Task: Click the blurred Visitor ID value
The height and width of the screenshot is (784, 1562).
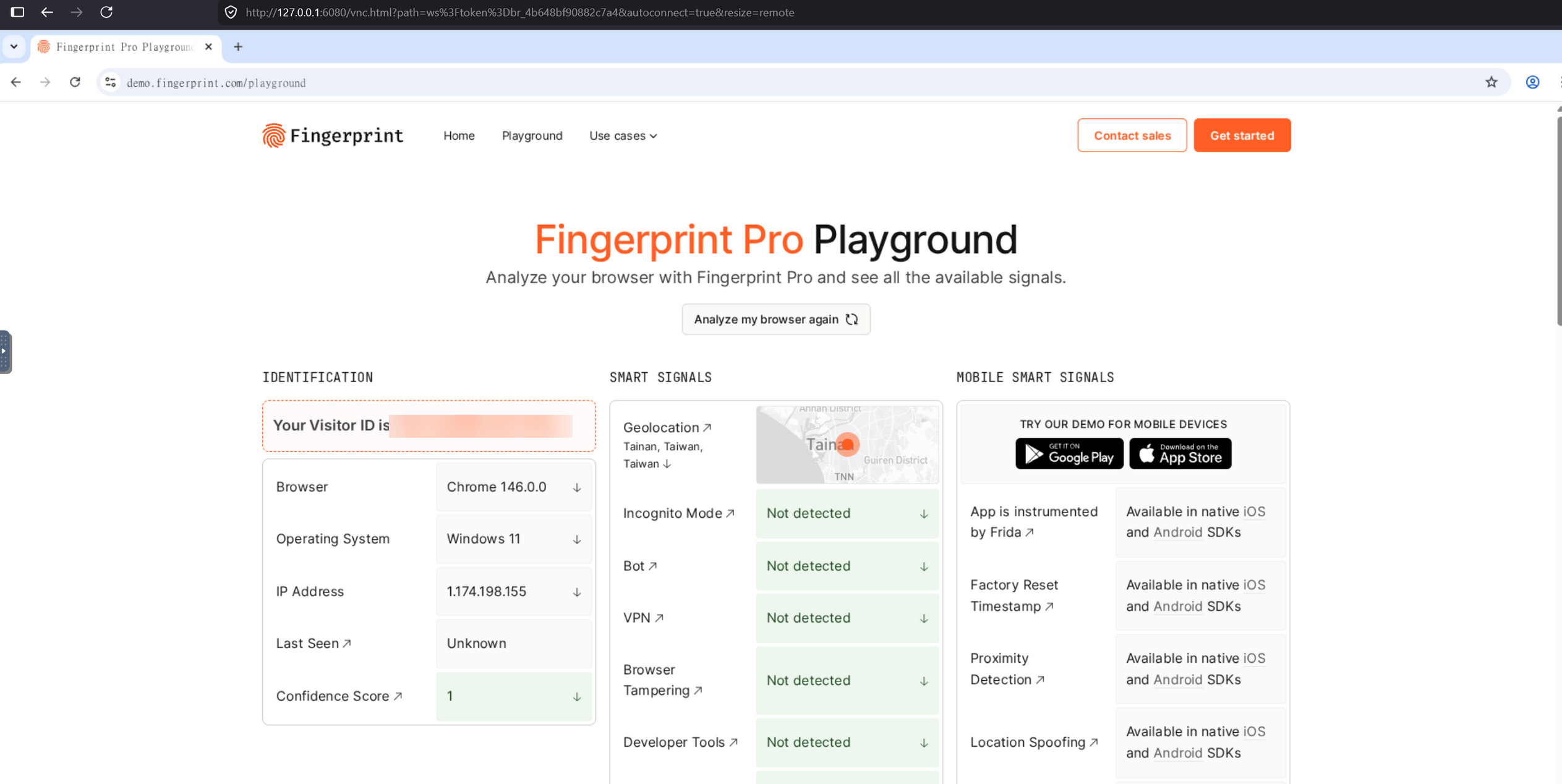Action: coord(480,426)
